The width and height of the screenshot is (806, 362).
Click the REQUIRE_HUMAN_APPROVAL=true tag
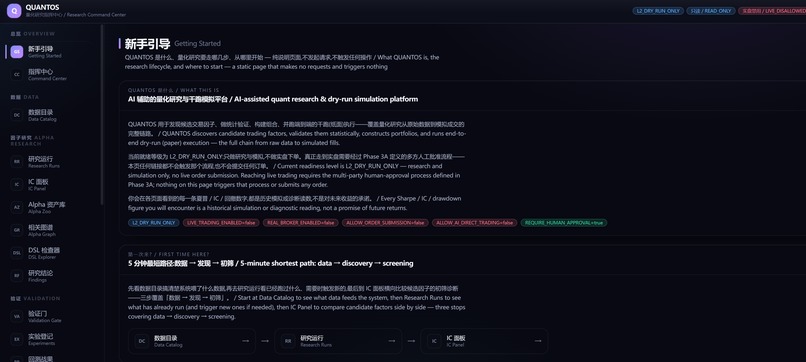(x=564, y=223)
